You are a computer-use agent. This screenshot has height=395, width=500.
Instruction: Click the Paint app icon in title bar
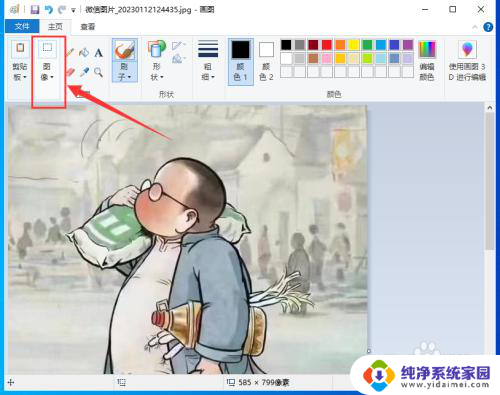(14, 10)
